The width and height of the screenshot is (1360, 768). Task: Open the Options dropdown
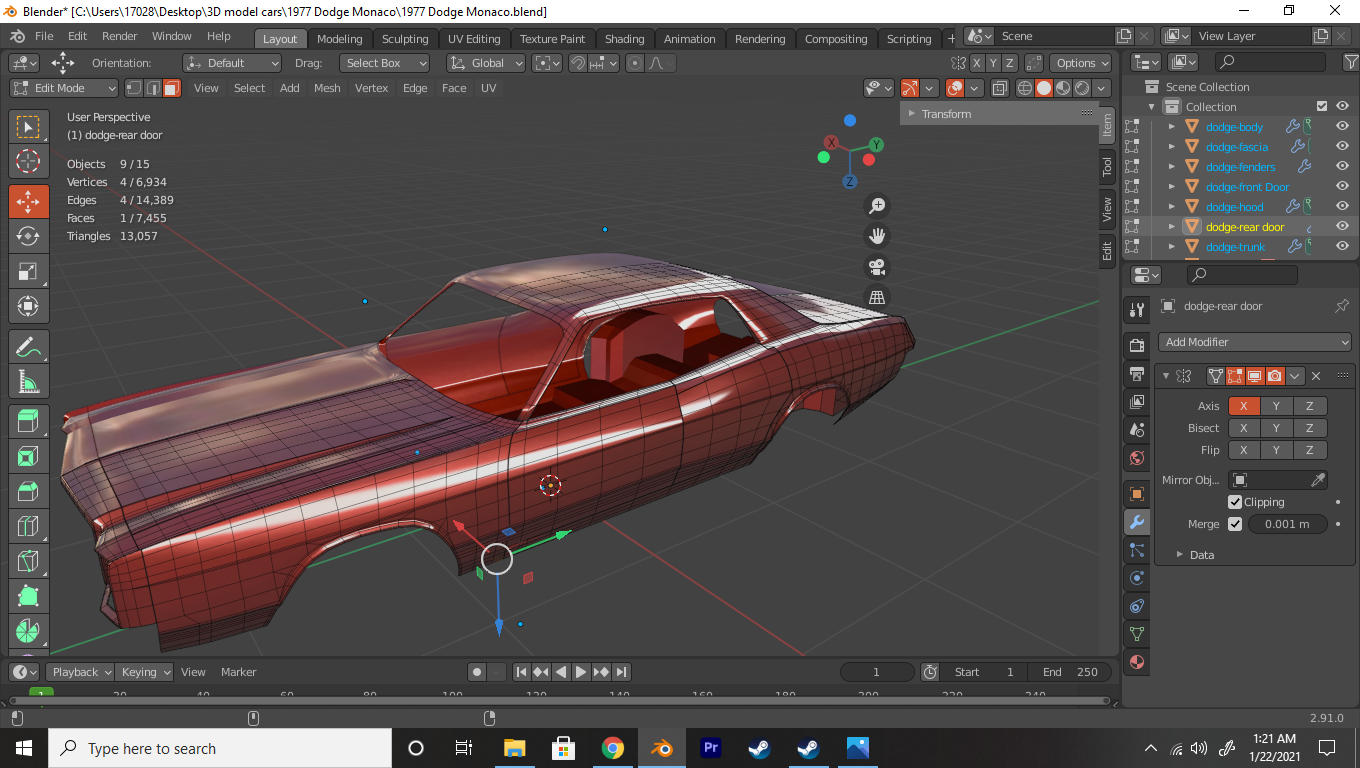pos(1081,63)
